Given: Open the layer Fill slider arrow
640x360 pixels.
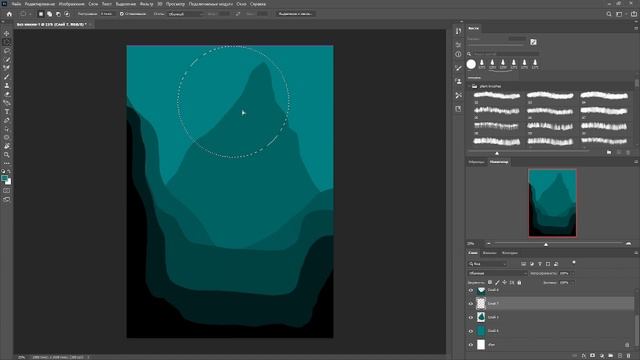Looking at the screenshot, I should pos(572,282).
